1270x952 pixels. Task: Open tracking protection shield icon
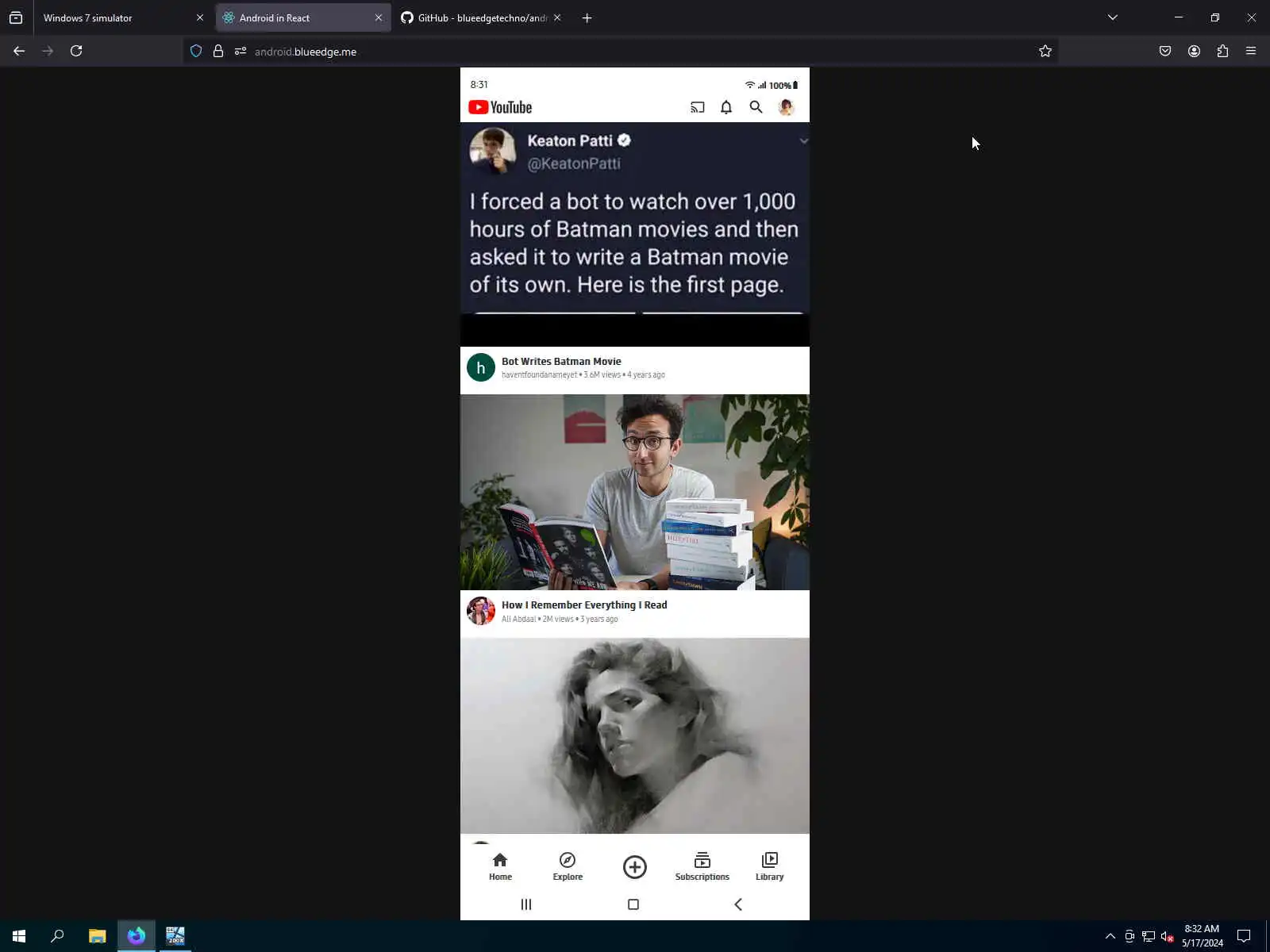pyautogui.click(x=196, y=51)
